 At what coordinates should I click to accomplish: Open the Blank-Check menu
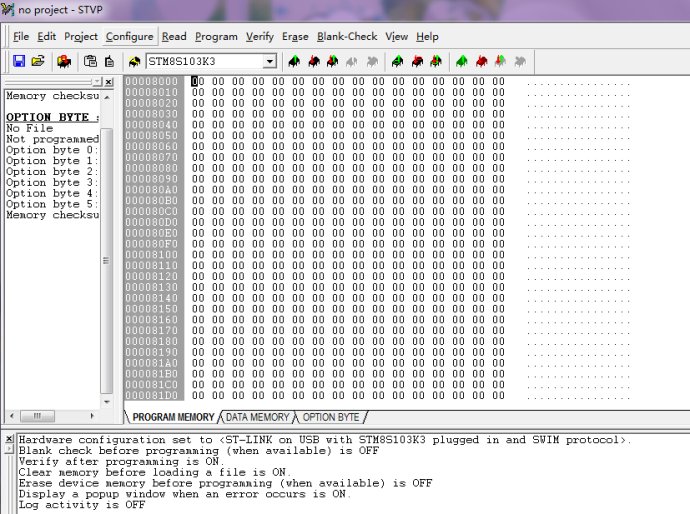[347, 36]
